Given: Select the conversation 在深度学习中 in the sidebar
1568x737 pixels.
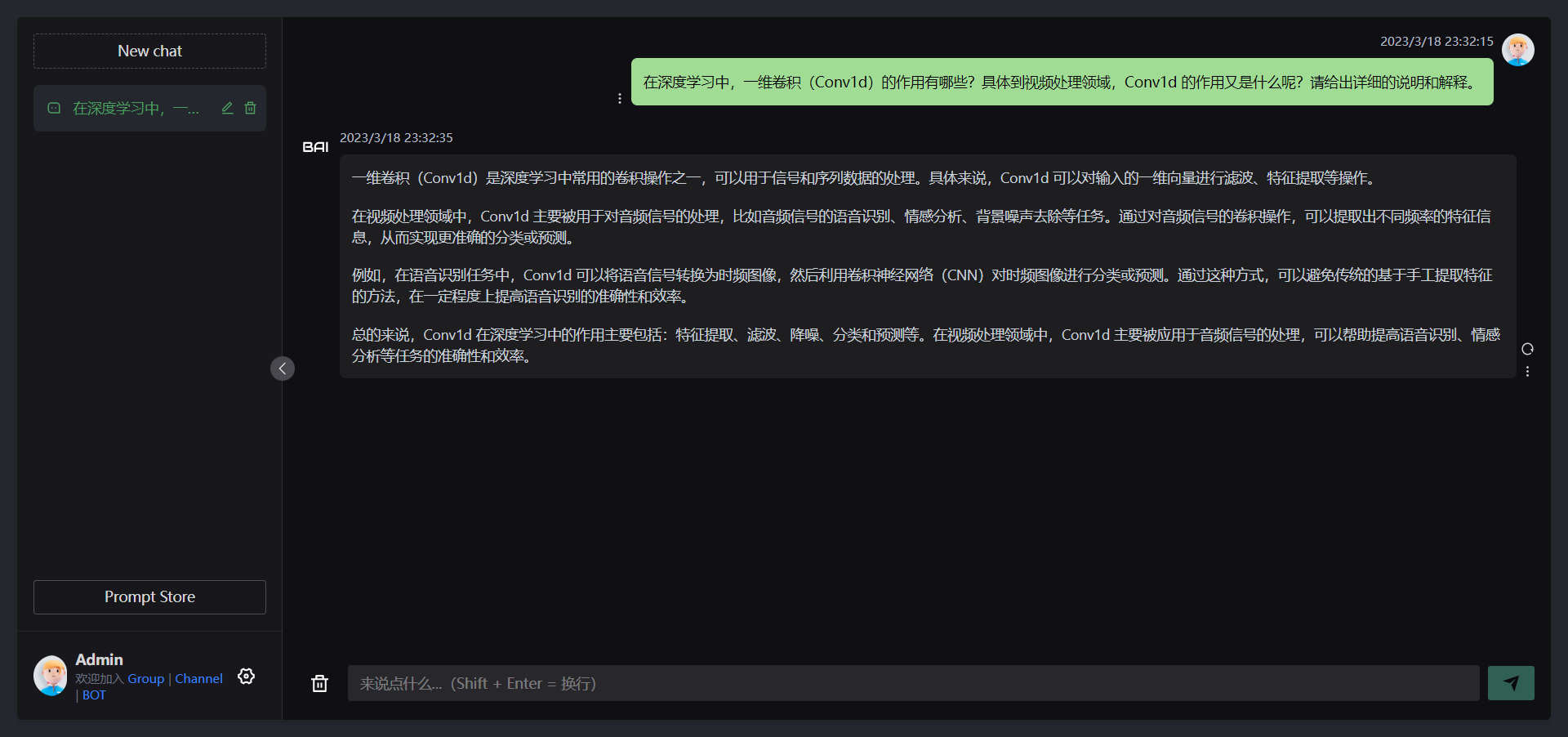Looking at the screenshot, I should click(135, 108).
